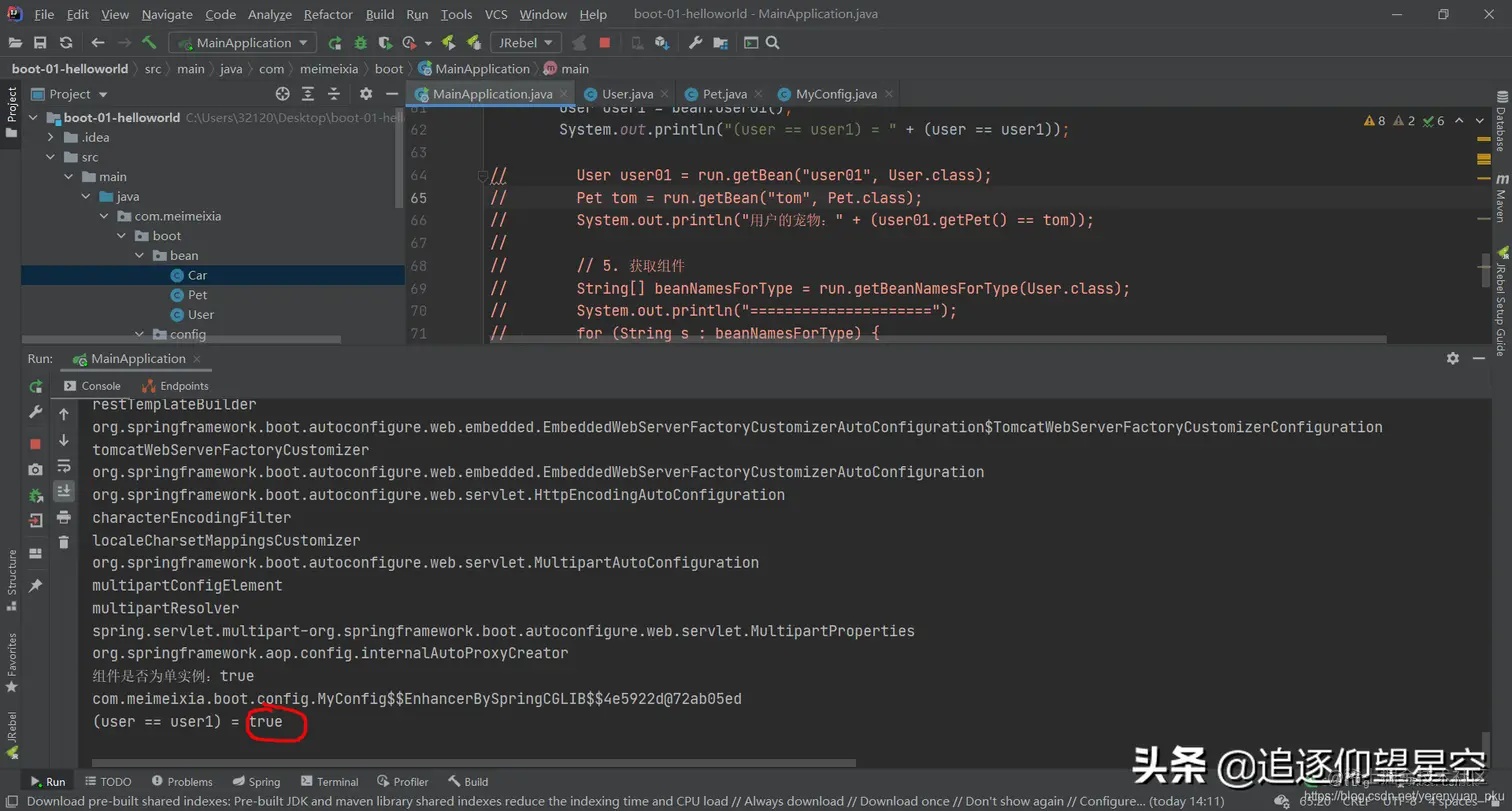Click the Build Project hammer icon

149,43
